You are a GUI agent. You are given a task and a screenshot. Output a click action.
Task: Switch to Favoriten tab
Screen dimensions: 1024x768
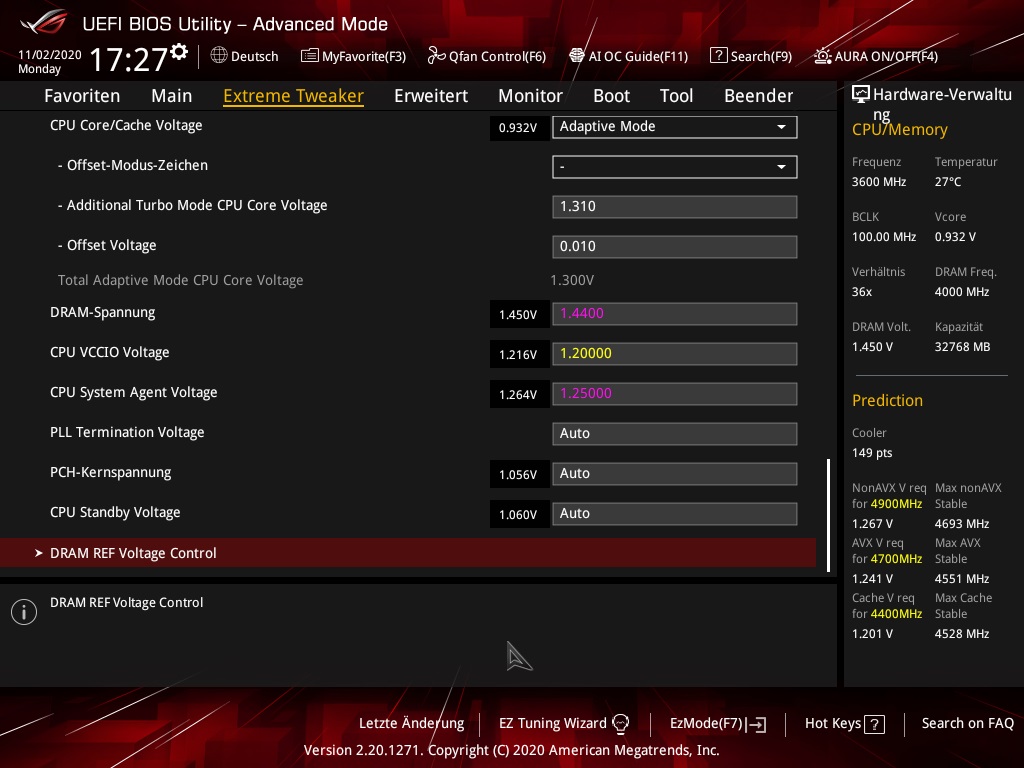coord(82,96)
